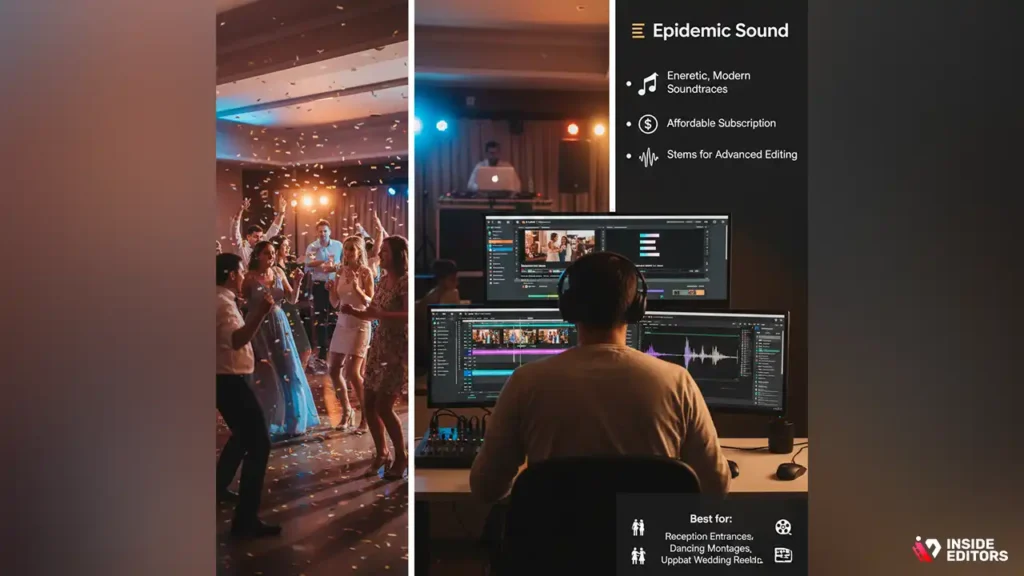Click the dollar sign subscription icon
Screen dimensions: 1024x576
tap(648, 123)
